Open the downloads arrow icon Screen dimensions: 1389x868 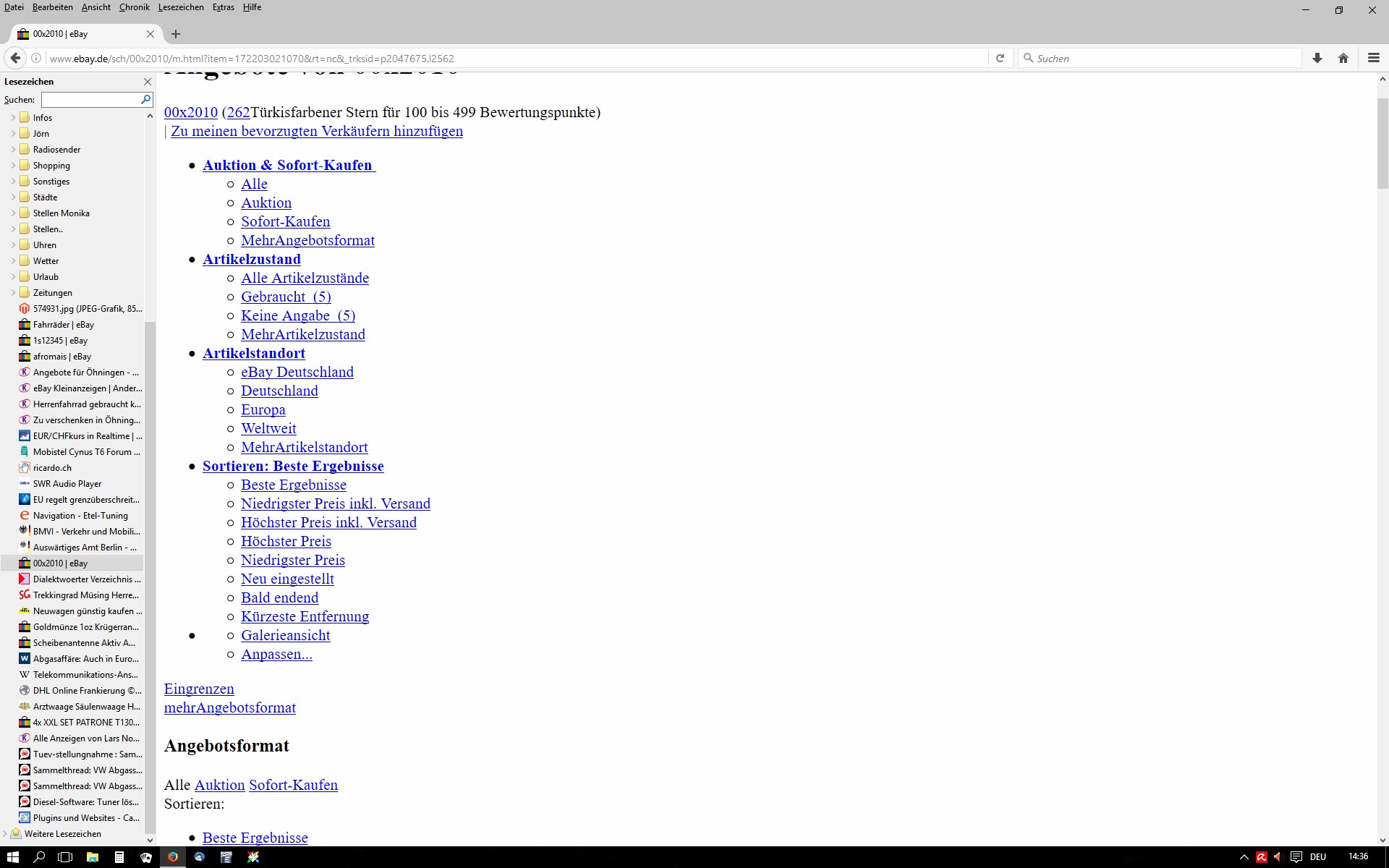tap(1317, 59)
